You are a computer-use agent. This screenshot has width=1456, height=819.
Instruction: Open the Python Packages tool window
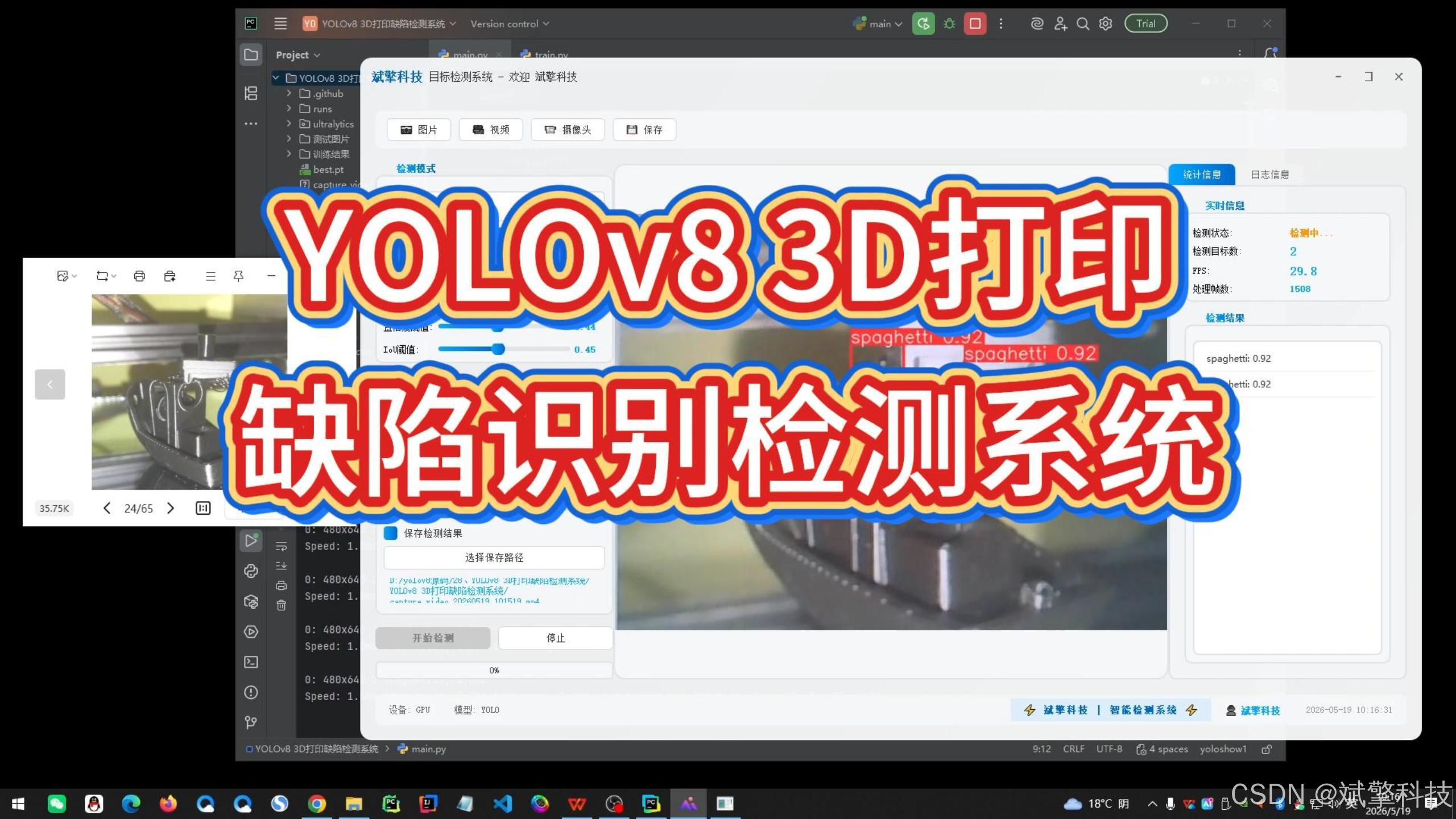[251, 602]
